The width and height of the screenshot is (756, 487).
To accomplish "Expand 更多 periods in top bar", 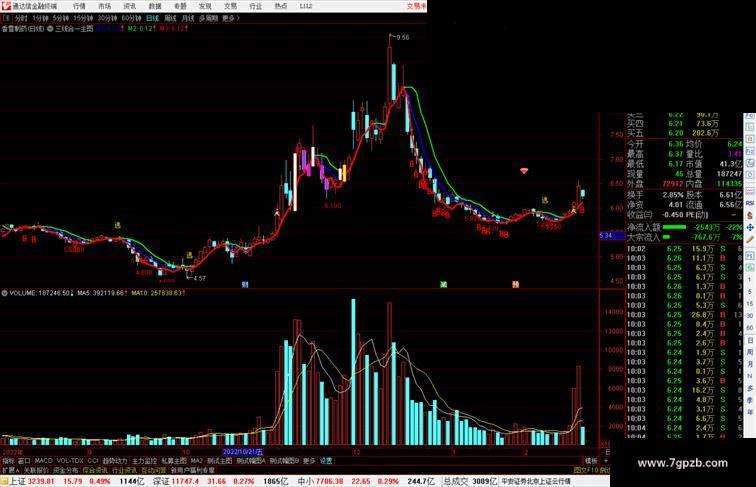I will coord(231,18).
